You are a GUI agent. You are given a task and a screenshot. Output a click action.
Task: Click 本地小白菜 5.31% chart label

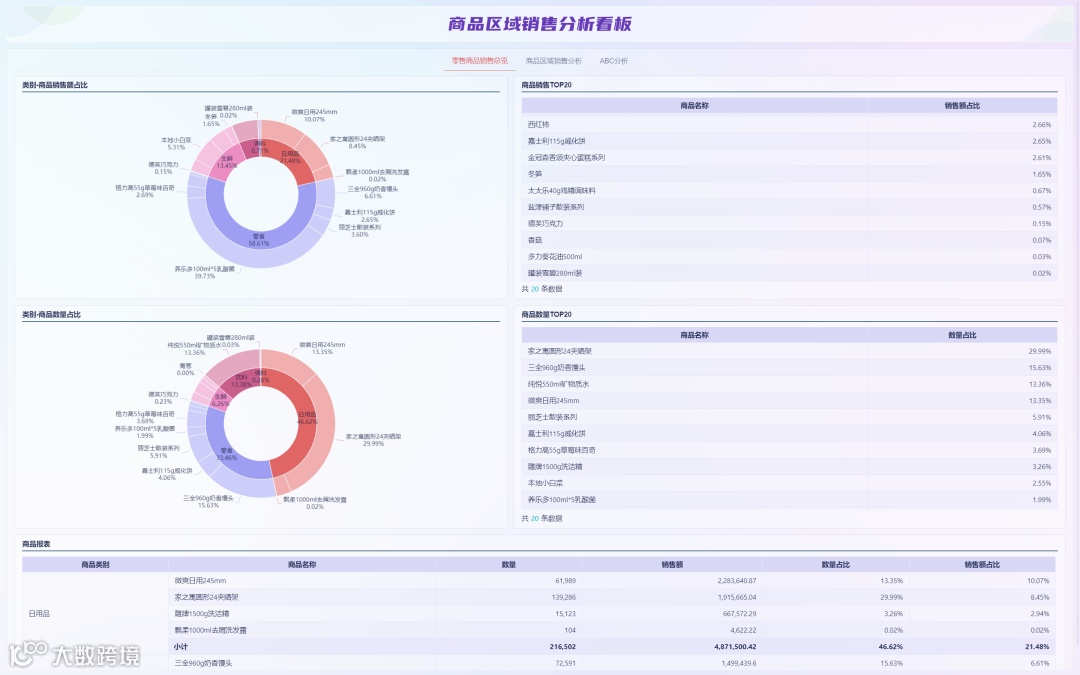tap(176, 143)
